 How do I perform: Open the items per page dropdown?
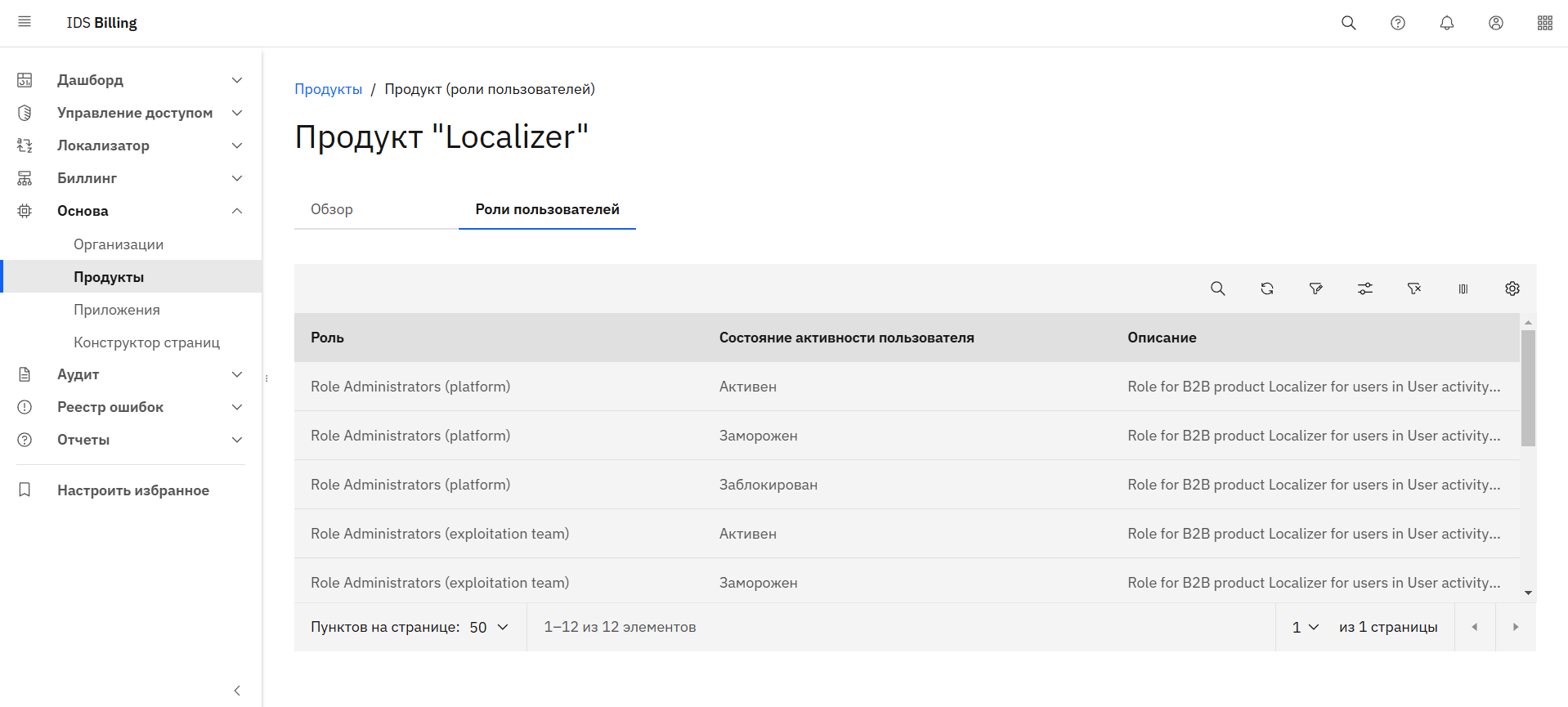tap(489, 627)
